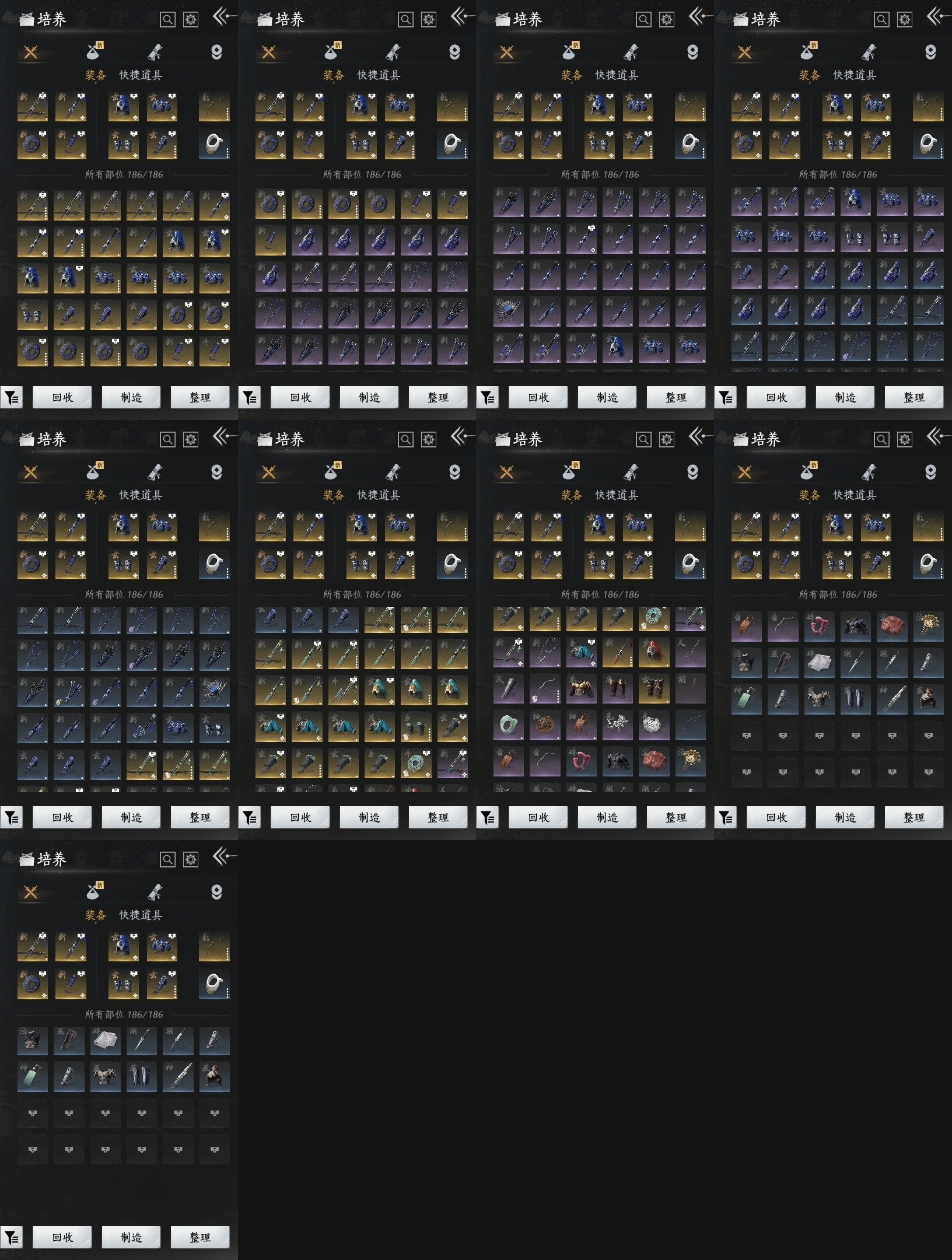Image resolution: width=952 pixels, height=1260 pixels.
Task: Select the equipped white ring item in the top-left panel
Action: [x=214, y=144]
